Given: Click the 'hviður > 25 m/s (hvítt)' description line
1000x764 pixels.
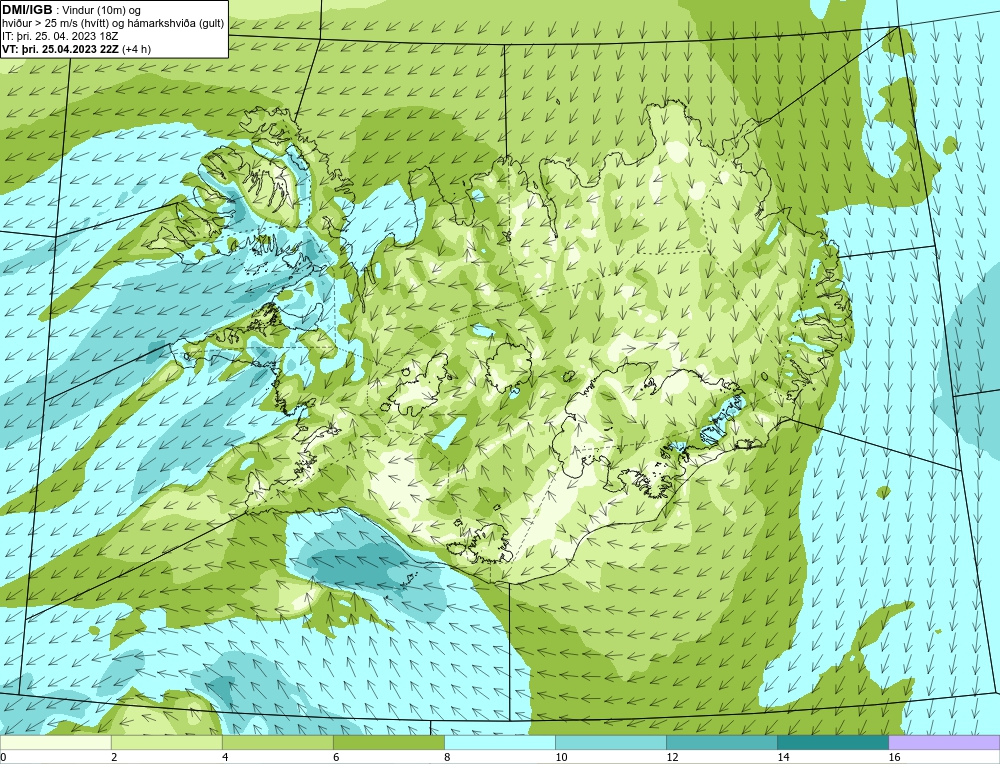Looking at the screenshot, I should click(x=113, y=24).
